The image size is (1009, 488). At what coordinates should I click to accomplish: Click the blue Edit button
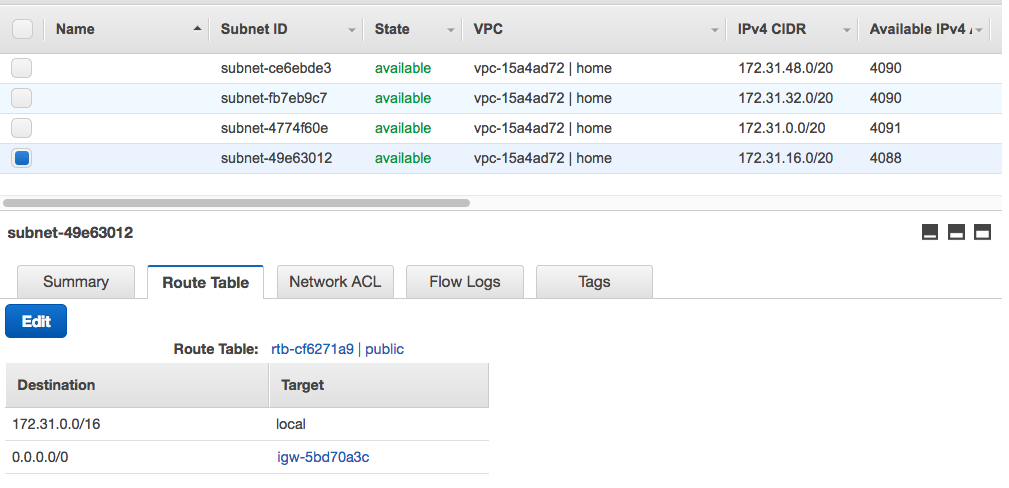36,321
